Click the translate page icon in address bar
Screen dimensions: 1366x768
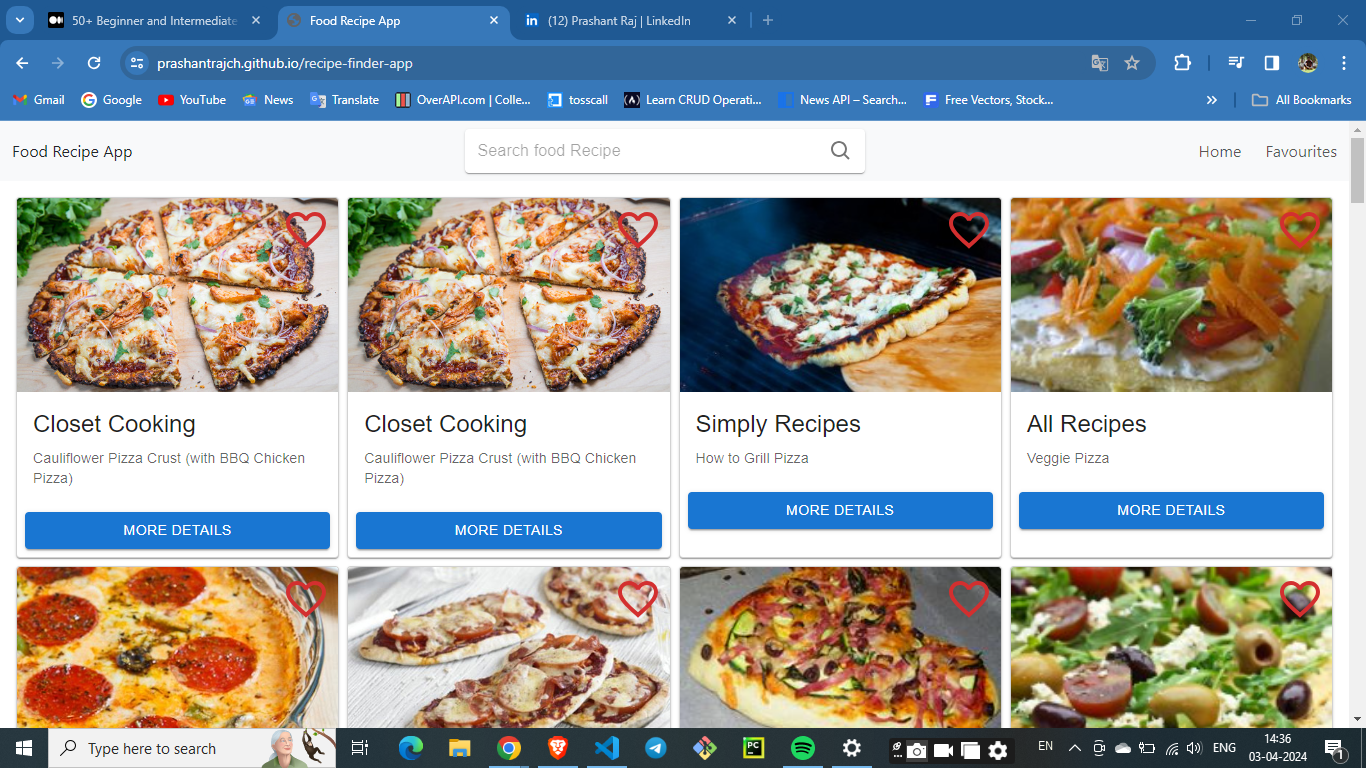point(1099,63)
